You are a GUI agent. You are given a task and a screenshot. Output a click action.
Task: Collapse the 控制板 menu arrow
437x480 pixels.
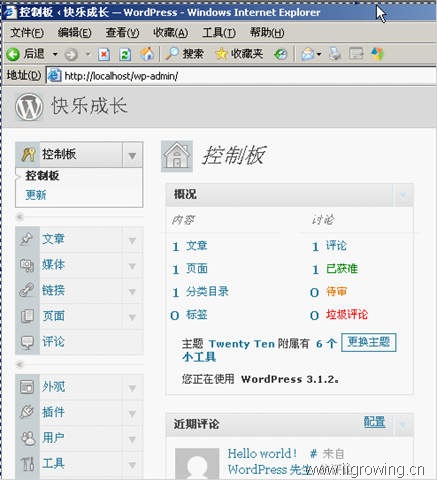click(x=132, y=155)
